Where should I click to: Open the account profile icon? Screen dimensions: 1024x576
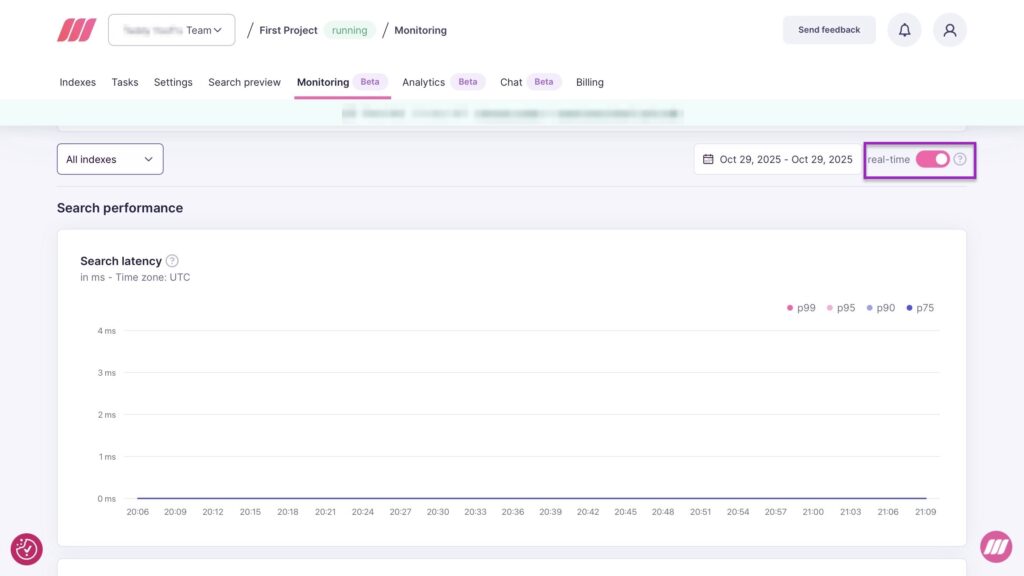click(x=949, y=29)
